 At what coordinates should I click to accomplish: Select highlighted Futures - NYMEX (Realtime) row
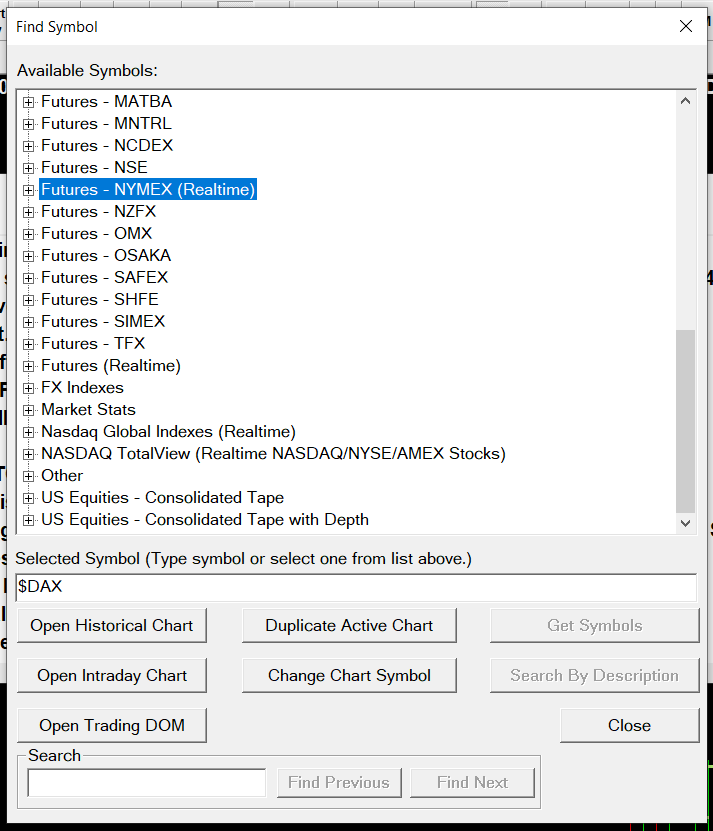[x=148, y=190]
